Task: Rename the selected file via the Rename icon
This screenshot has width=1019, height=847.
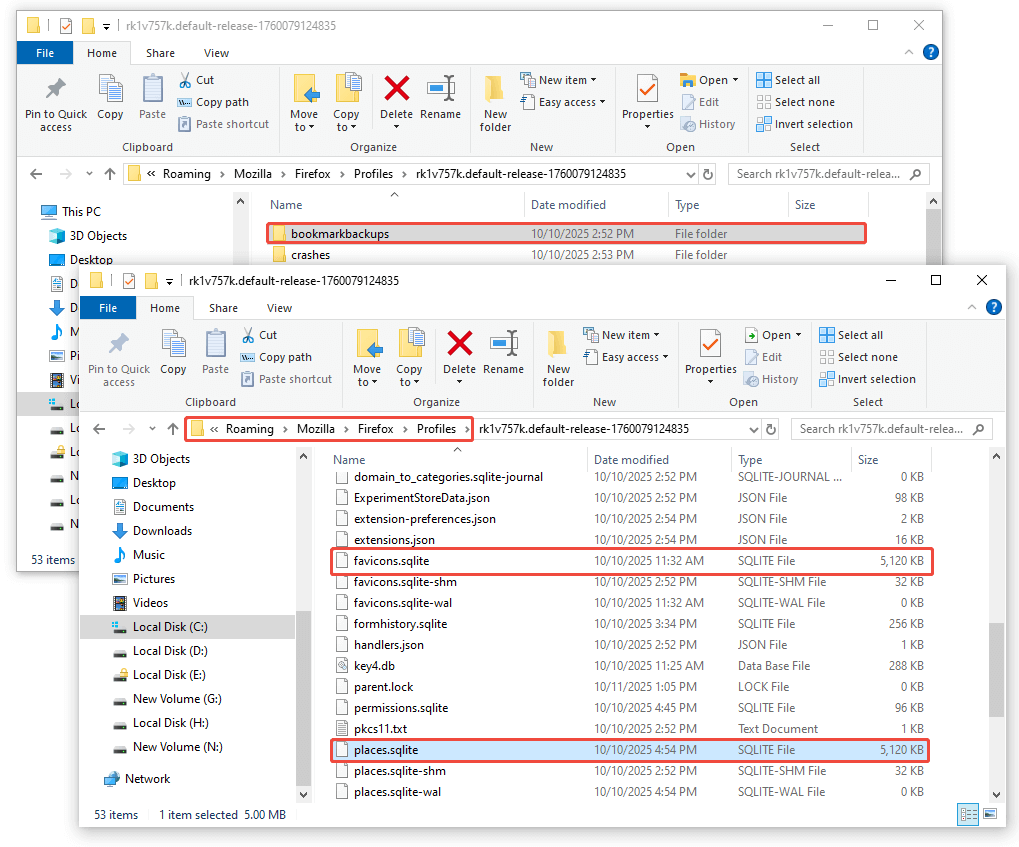Action: click(x=504, y=355)
